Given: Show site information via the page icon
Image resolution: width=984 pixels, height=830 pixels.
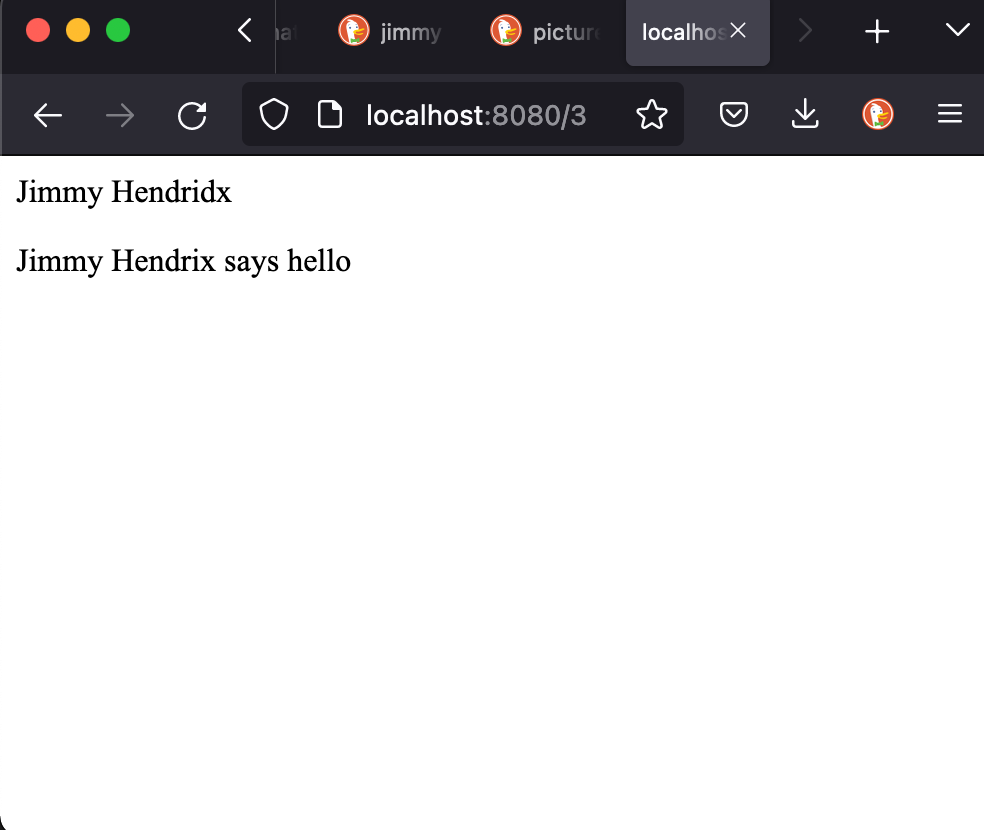Looking at the screenshot, I should point(329,116).
